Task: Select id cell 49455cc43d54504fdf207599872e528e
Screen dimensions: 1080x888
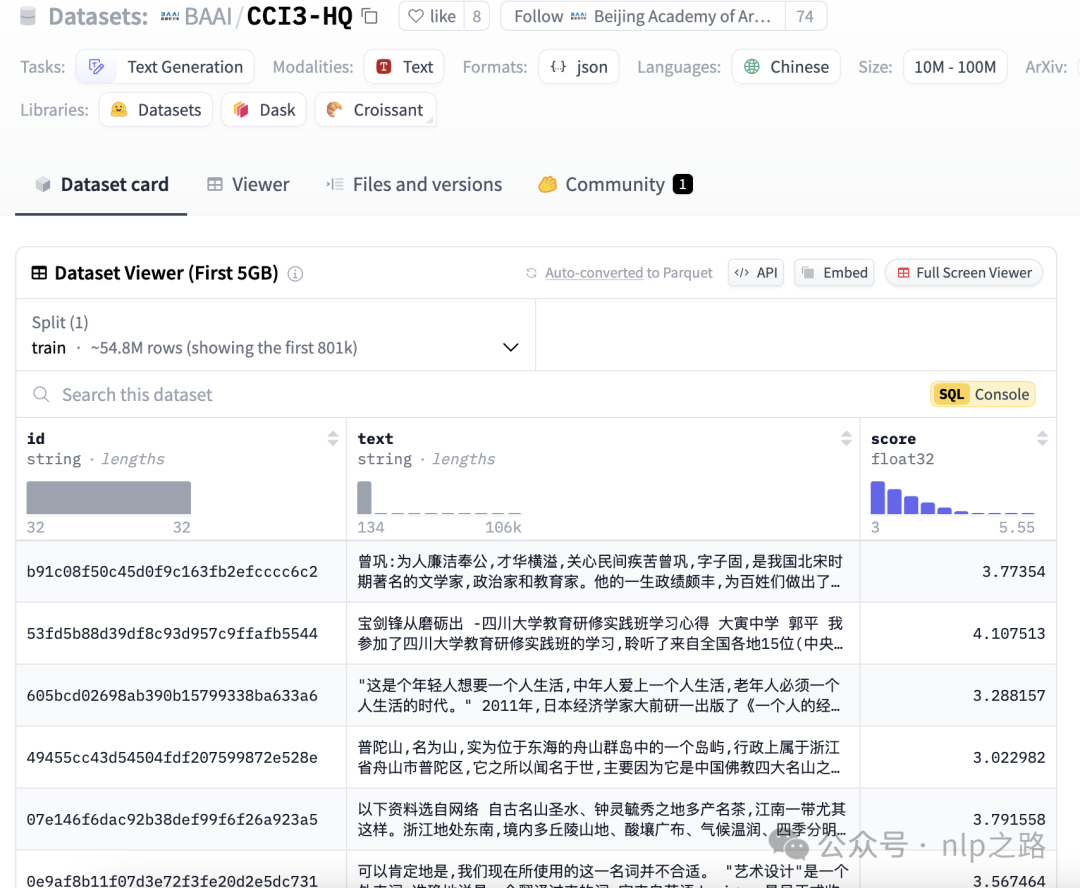Action: click(172, 758)
